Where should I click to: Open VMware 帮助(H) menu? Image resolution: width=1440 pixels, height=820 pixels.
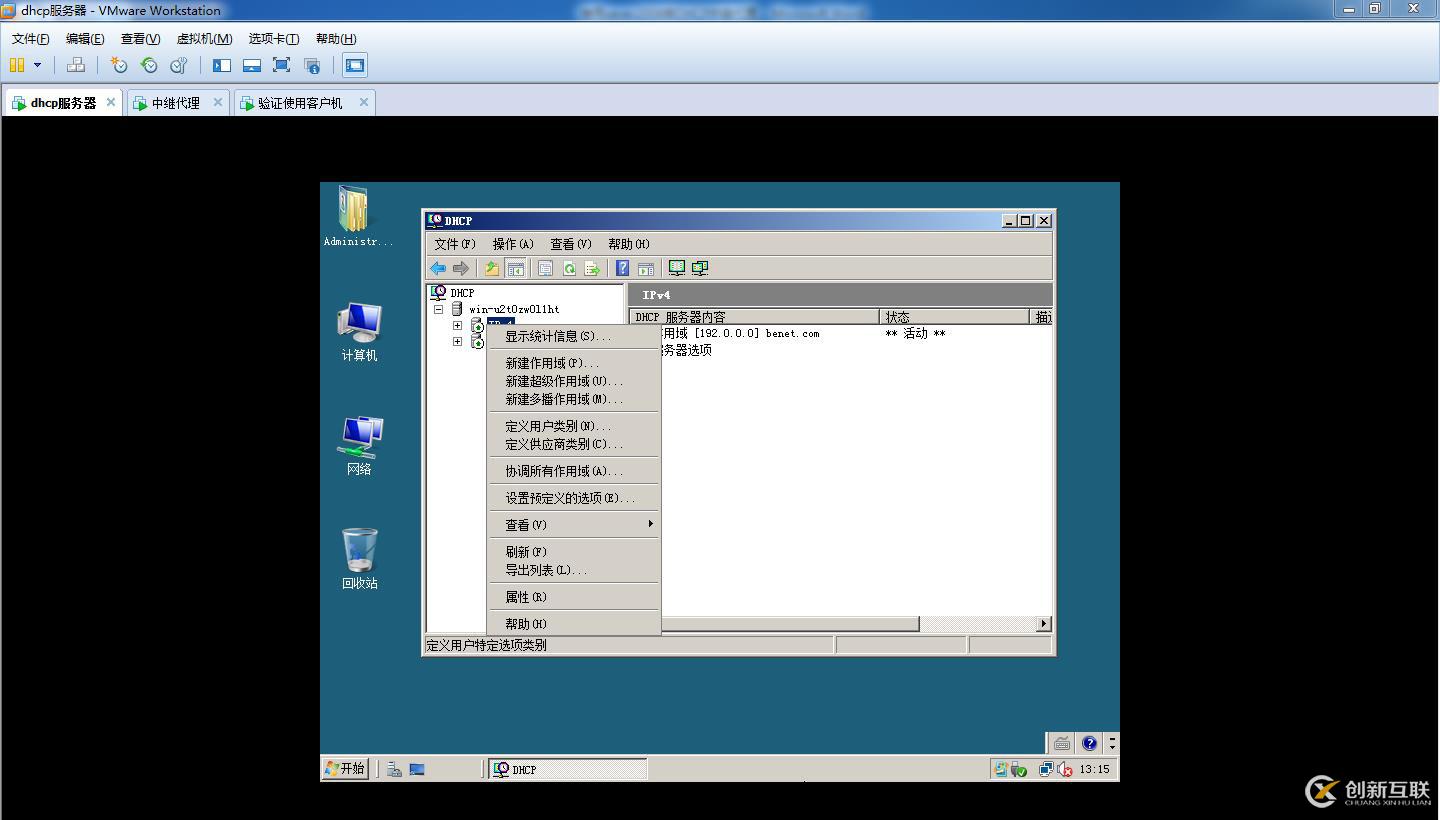pyautogui.click(x=336, y=39)
